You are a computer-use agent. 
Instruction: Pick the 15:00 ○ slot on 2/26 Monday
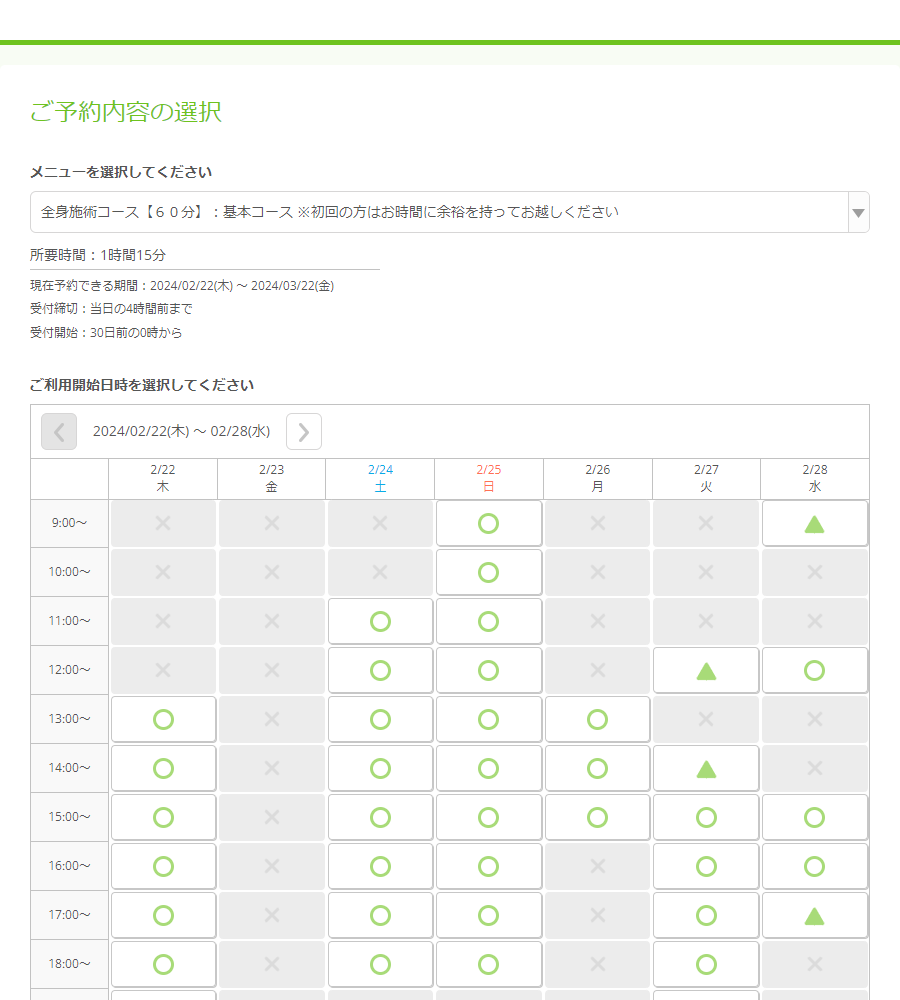point(597,817)
